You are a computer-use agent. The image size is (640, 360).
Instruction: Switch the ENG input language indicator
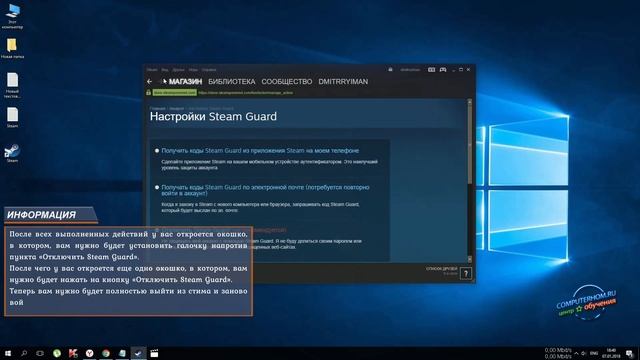[x=594, y=353]
